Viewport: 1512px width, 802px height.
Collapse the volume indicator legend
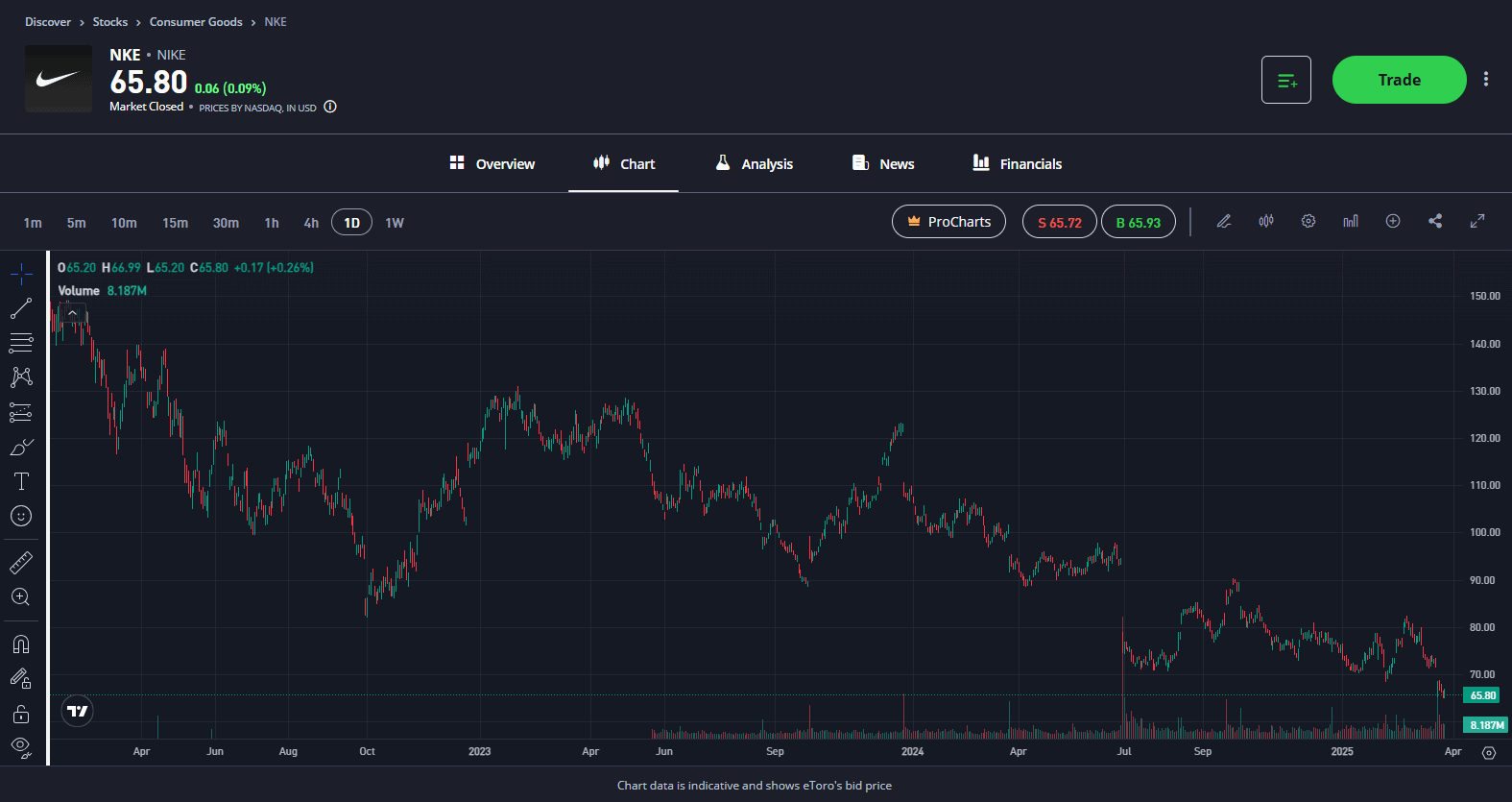tap(72, 313)
